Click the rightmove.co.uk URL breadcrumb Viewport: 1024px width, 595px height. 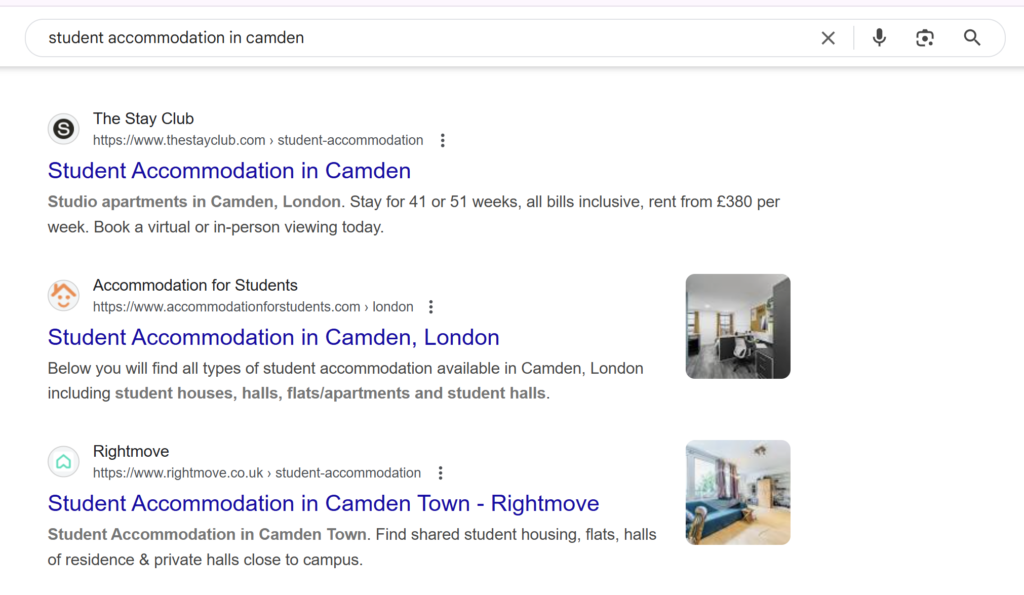[257, 473]
